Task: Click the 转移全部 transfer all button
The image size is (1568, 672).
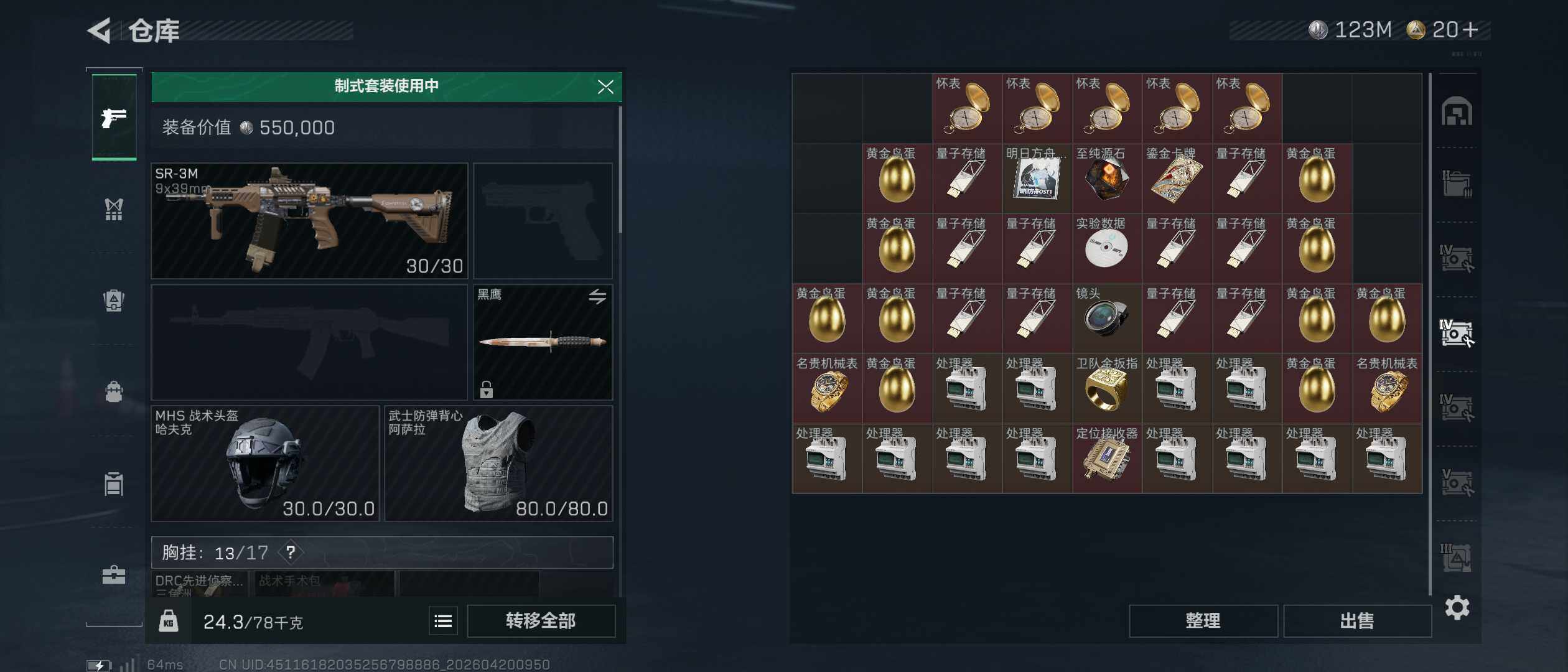Action: point(541,621)
